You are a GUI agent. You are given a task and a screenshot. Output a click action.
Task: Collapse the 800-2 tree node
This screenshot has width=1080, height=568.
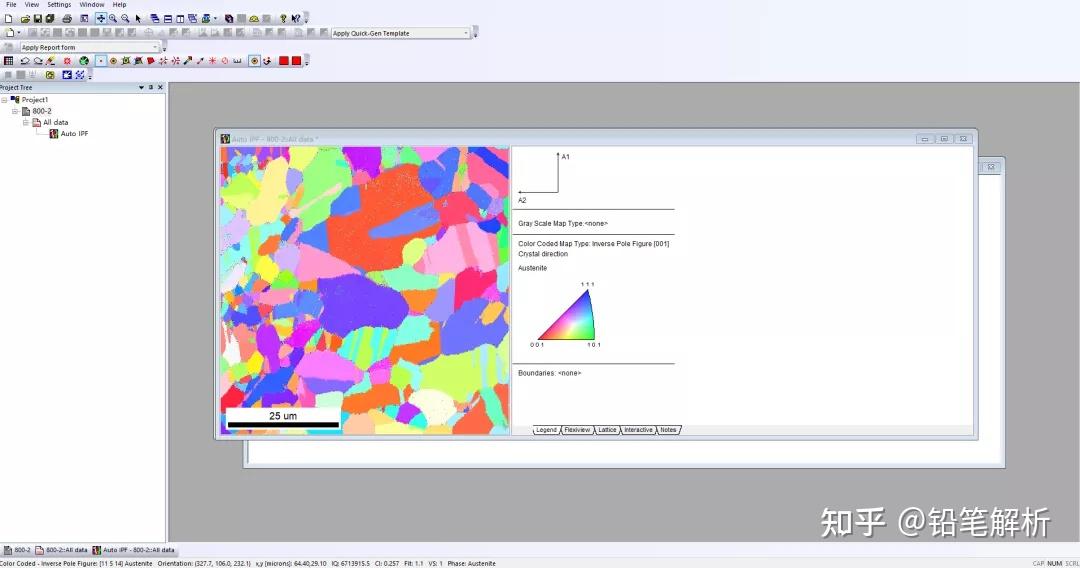coord(14,111)
